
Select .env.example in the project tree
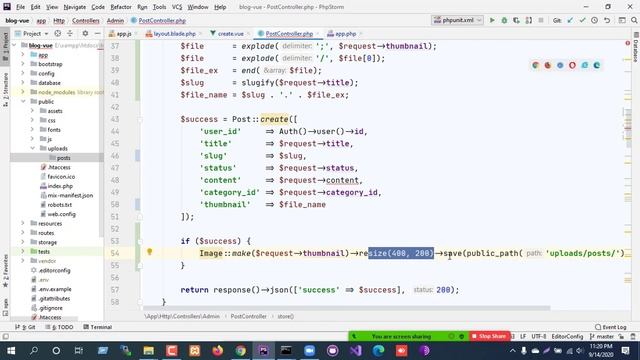click(52, 289)
